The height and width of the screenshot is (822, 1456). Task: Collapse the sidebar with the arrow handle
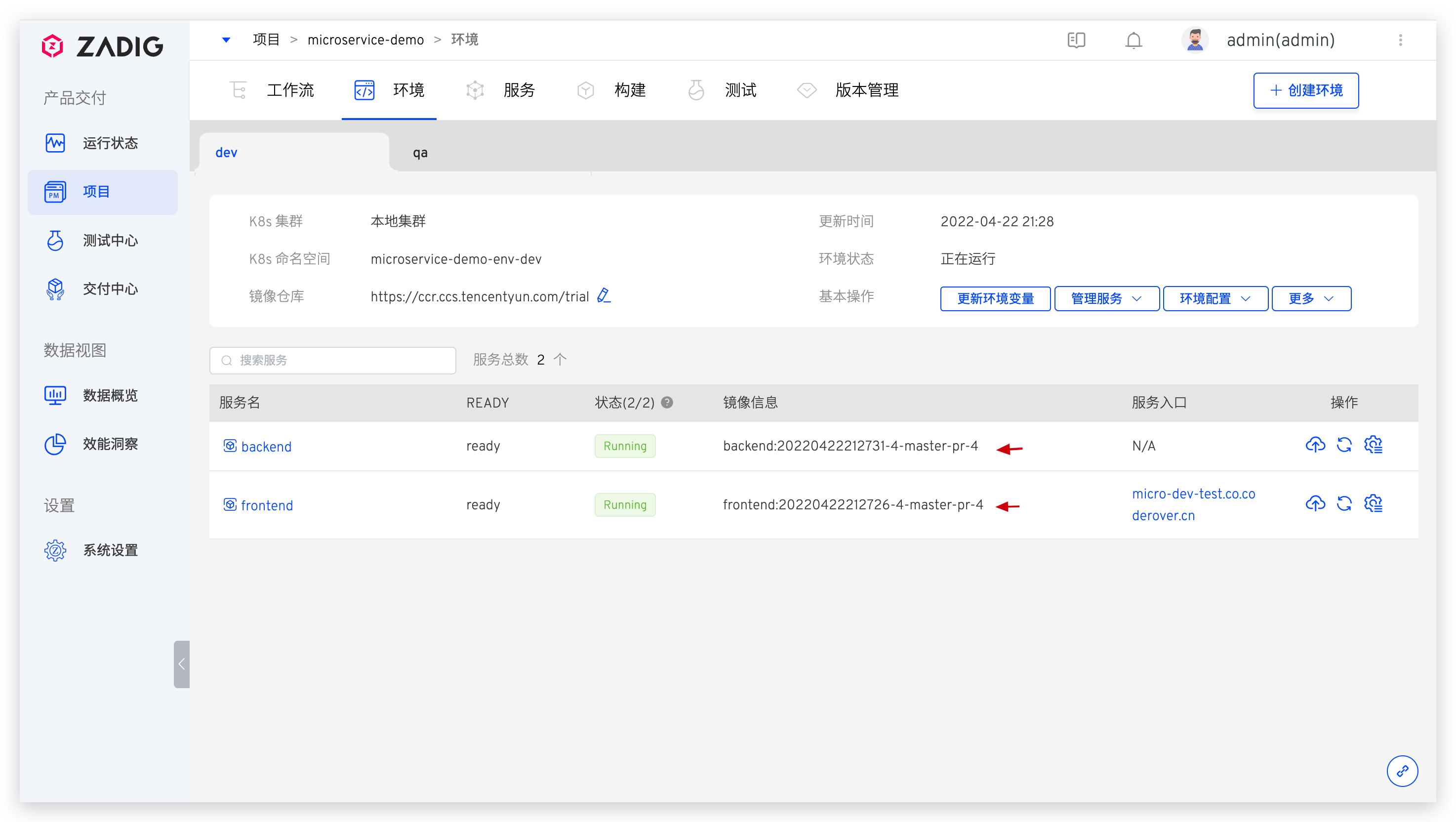[x=181, y=664]
